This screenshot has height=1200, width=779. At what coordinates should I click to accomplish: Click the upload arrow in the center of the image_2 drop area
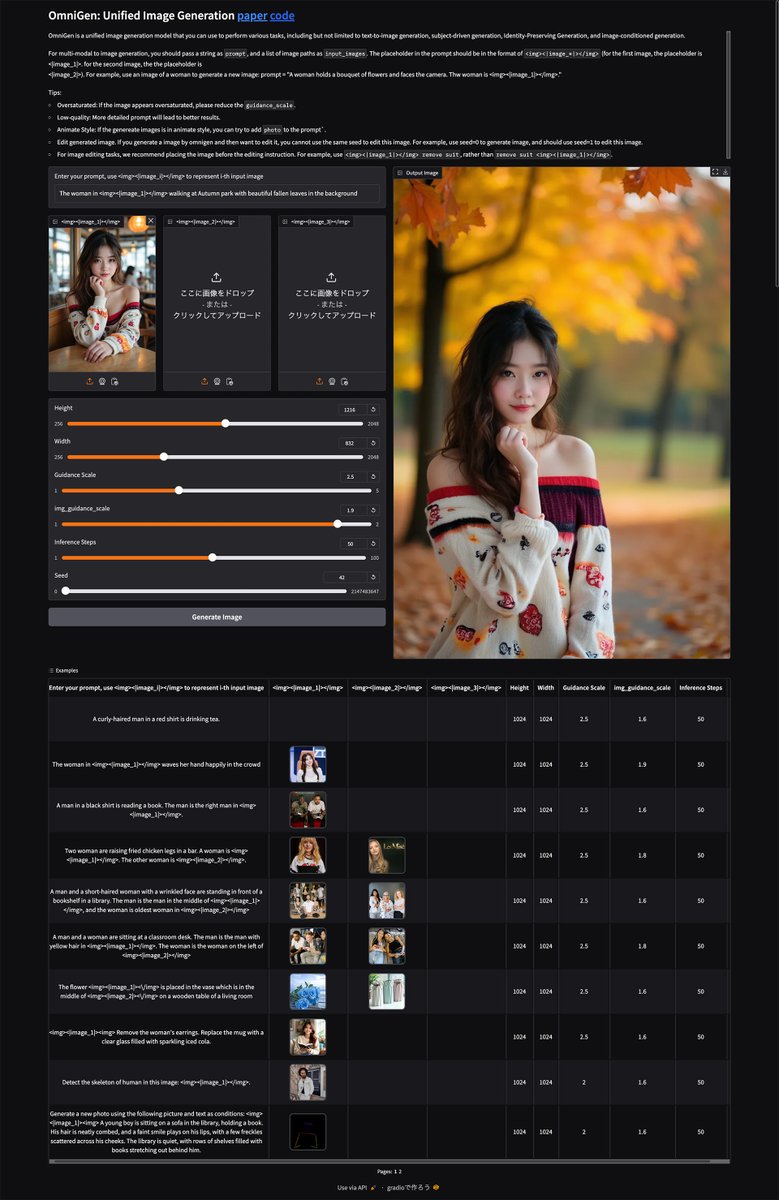(x=217, y=277)
